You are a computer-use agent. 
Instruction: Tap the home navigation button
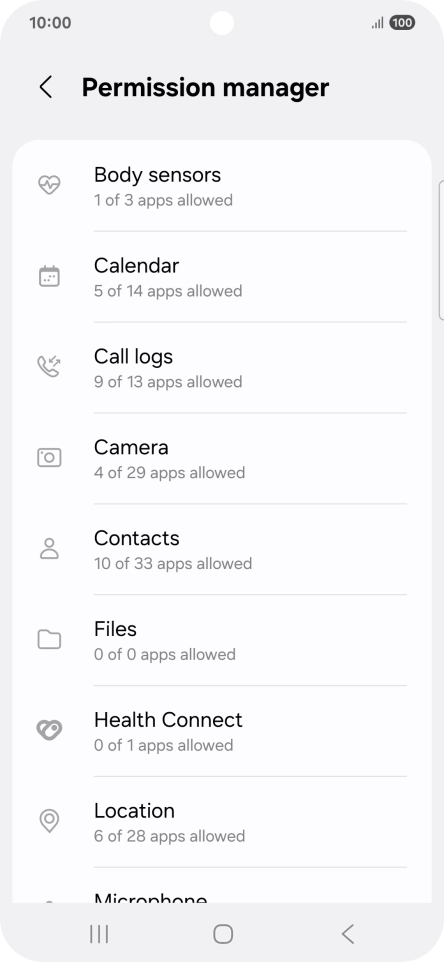point(223,934)
